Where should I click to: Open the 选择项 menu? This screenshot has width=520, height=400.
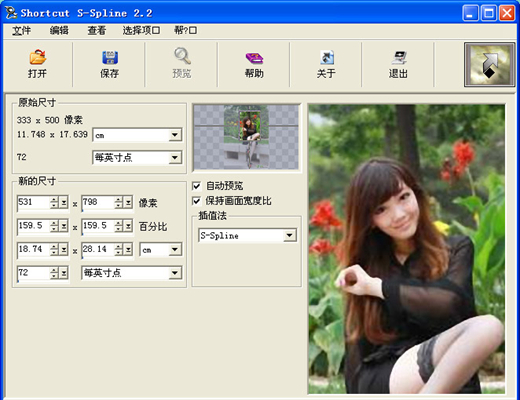[x=141, y=31]
